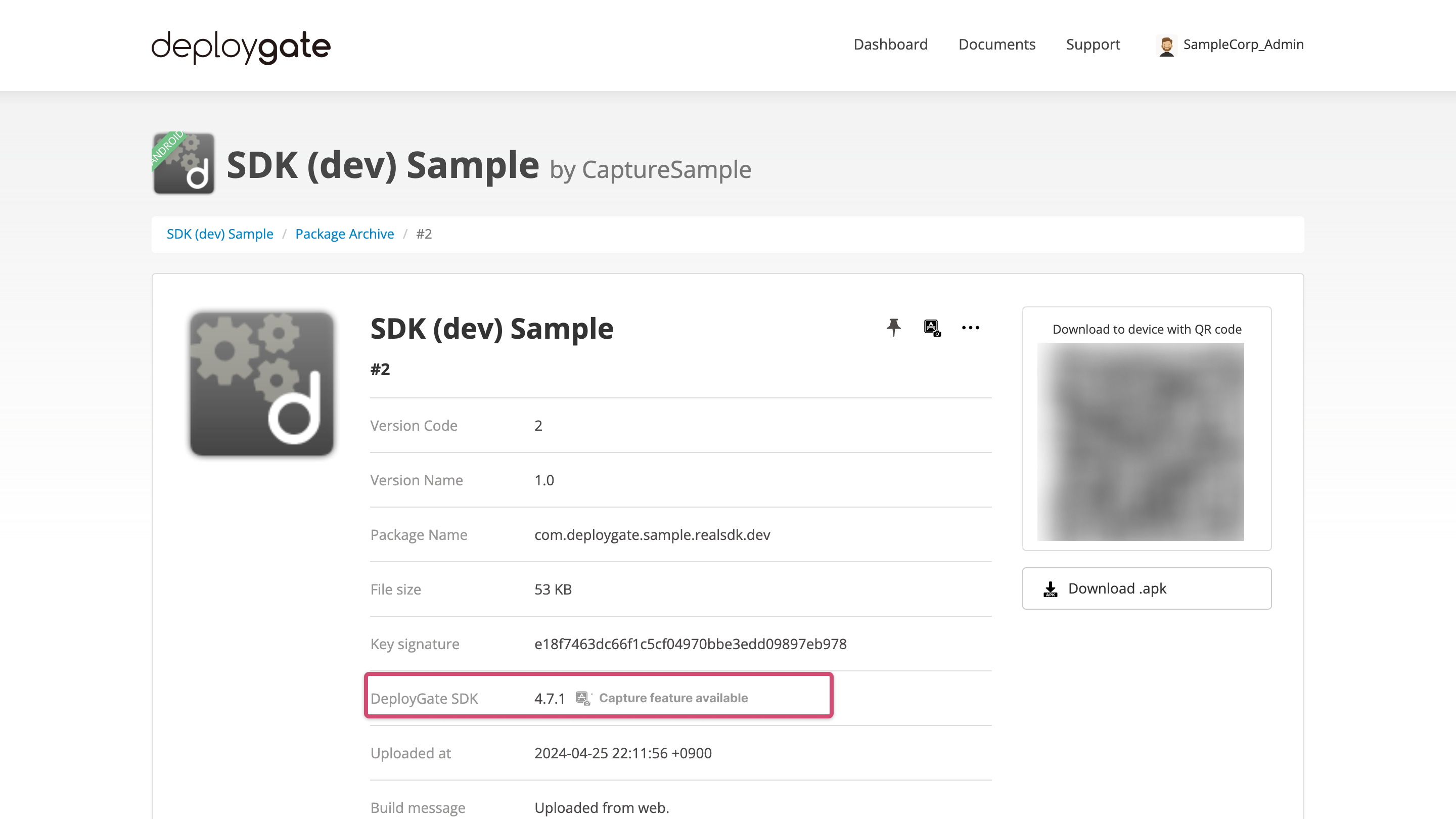Select the package name com.deploygate.sample.realsdk.dev text
Viewport: 1456px width, 819px height.
[652, 535]
